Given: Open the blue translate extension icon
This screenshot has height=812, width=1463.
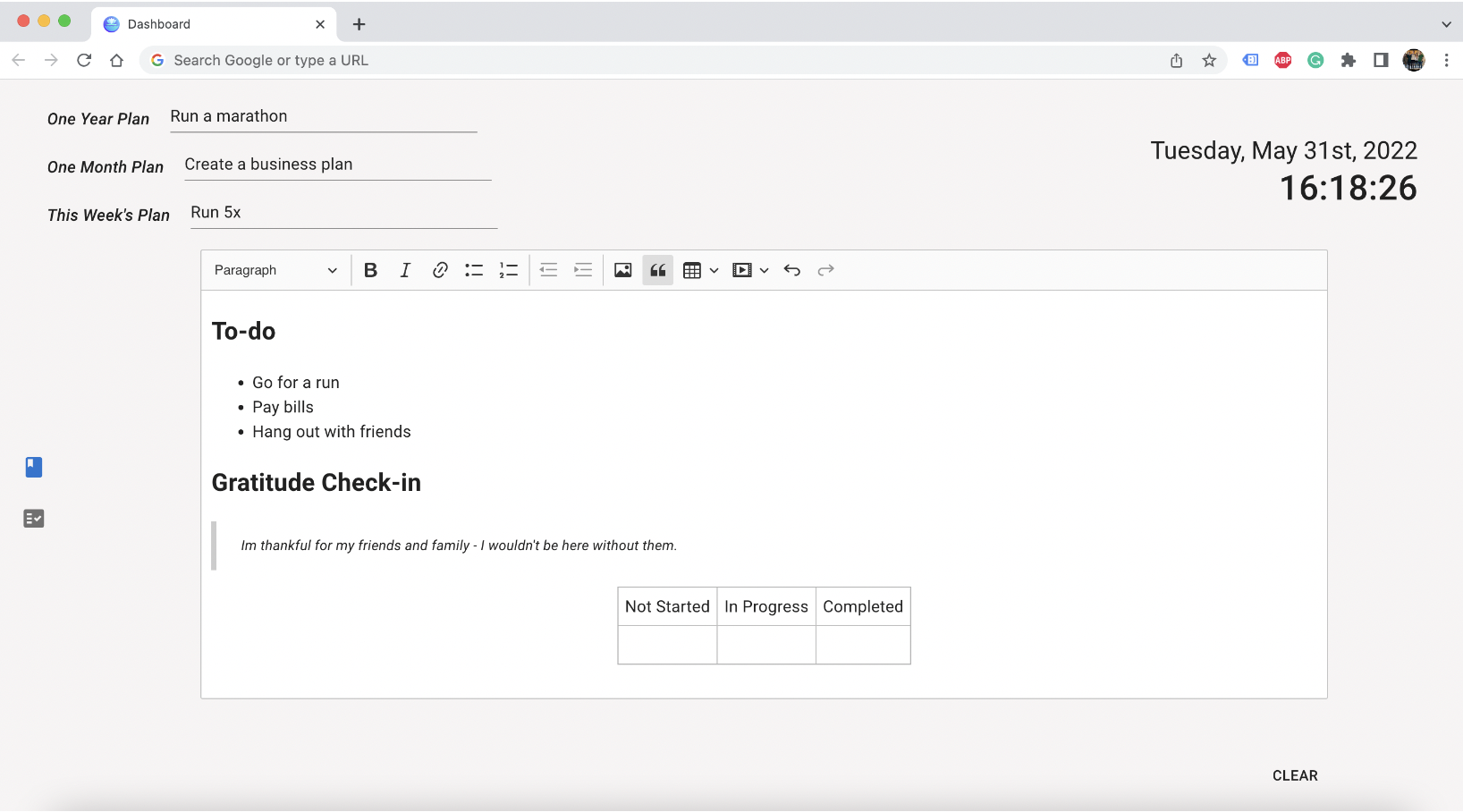Looking at the screenshot, I should [x=1250, y=60].
